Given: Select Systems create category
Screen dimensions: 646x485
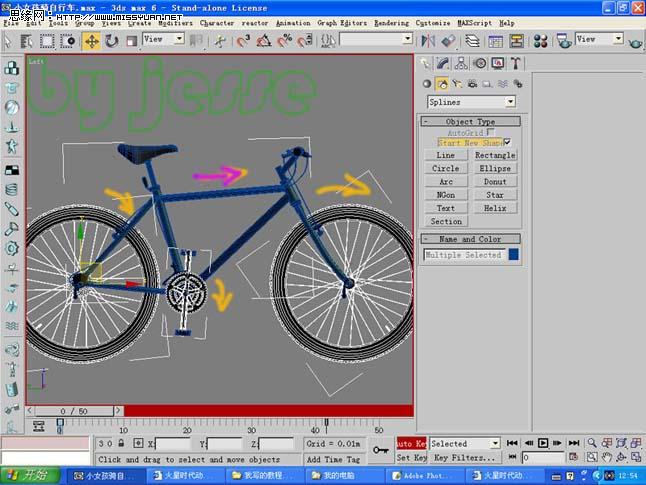Looking at the screenshot, I should point(517,84).
